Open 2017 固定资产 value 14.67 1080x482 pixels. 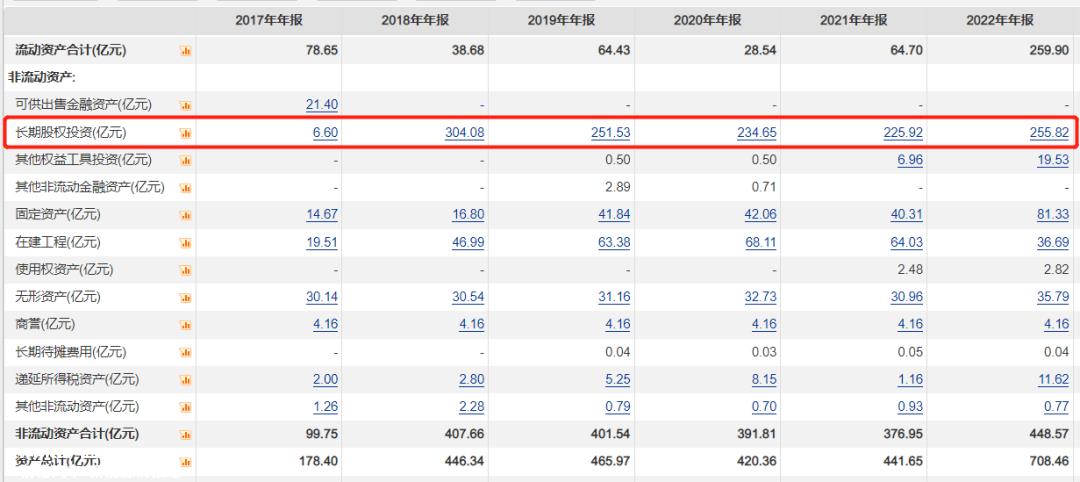click(322, 215)
